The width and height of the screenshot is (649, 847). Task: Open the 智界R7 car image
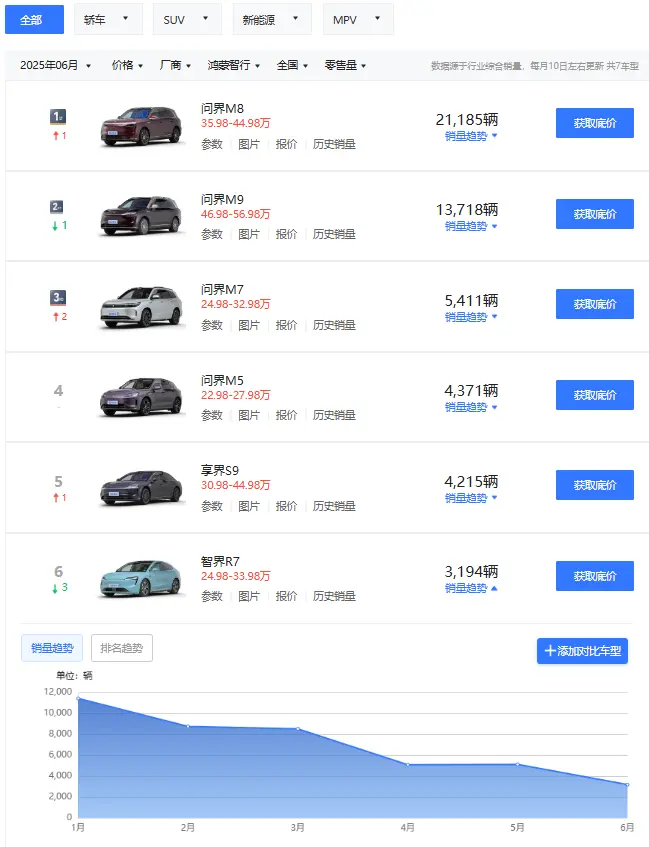click(x=141, y=578)
